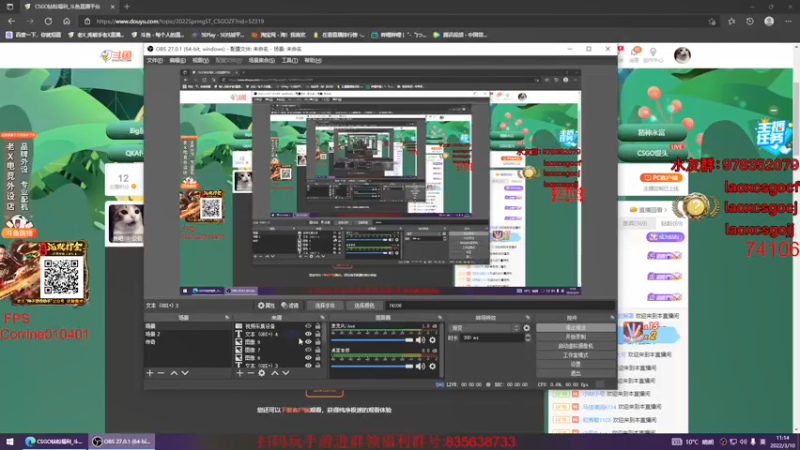Open the 场景集合 menu in OBS

click(261, 60)
